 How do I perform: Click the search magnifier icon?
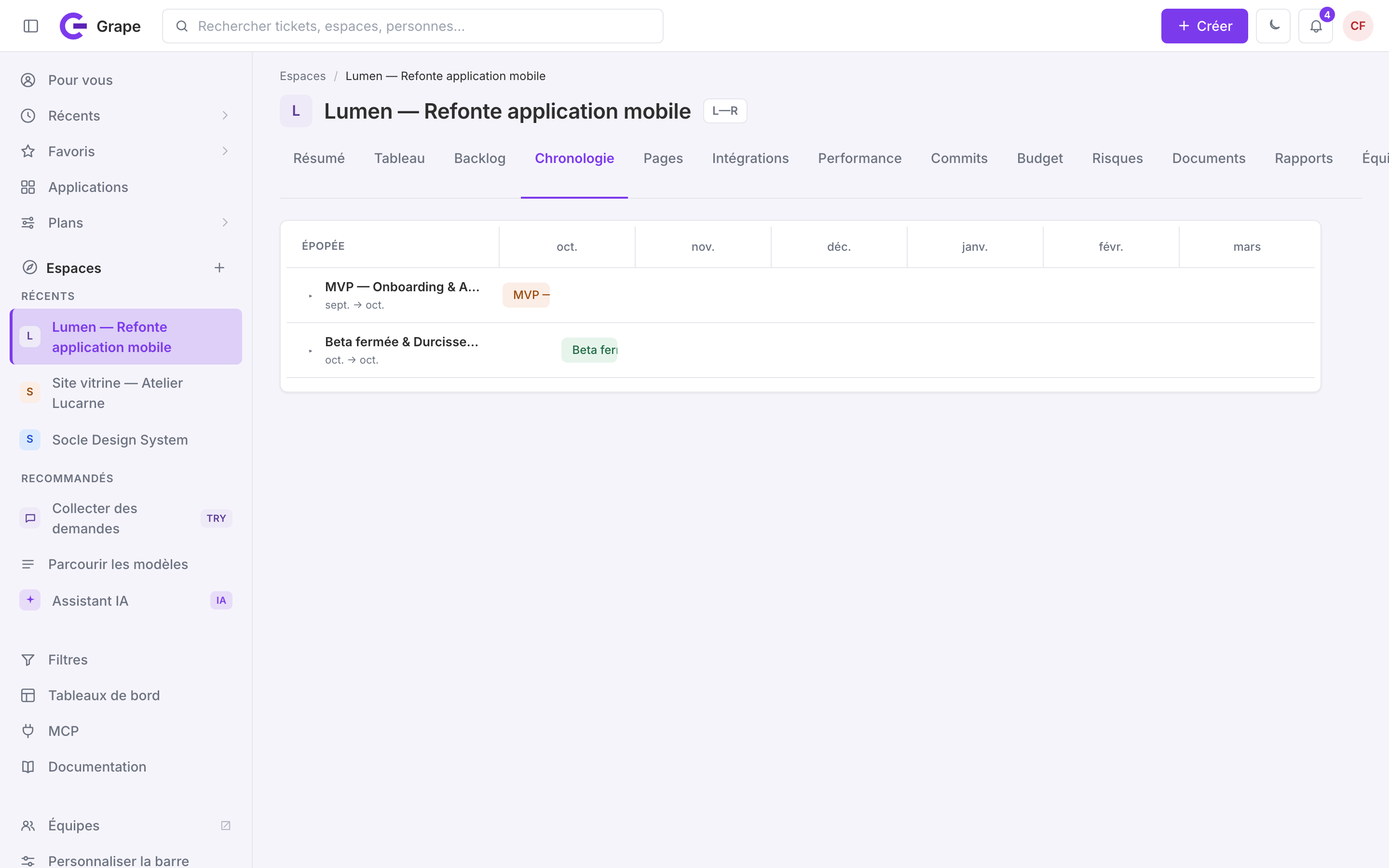coord(182,26)
